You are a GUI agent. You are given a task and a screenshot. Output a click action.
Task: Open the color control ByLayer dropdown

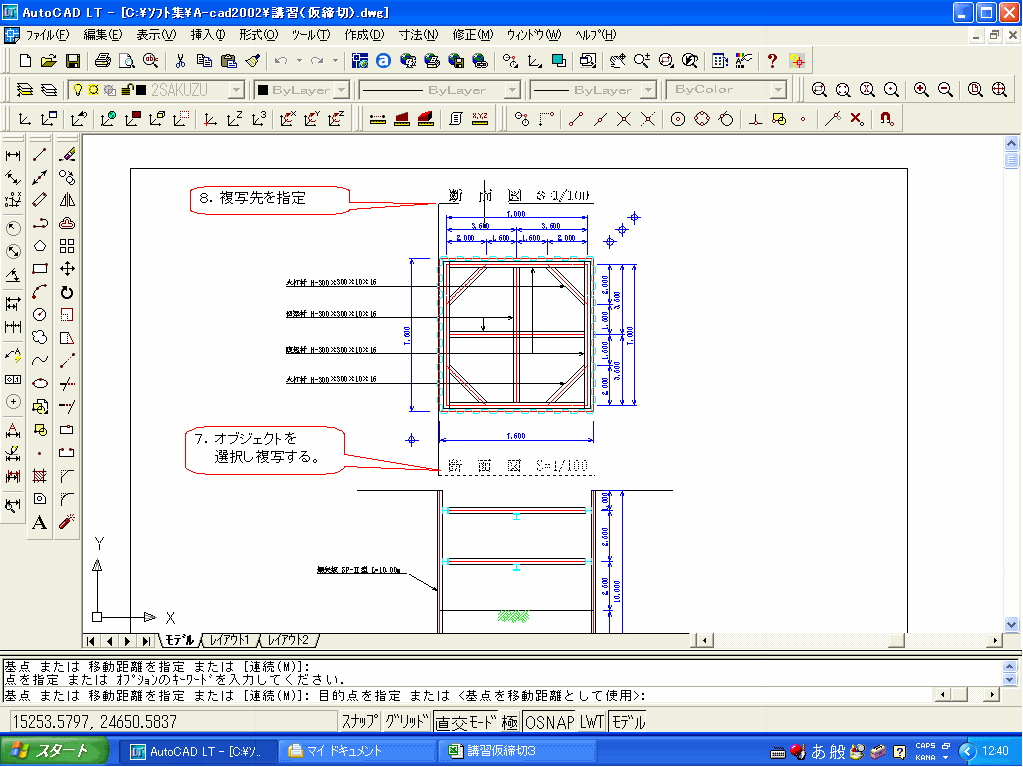click(343, 90)
